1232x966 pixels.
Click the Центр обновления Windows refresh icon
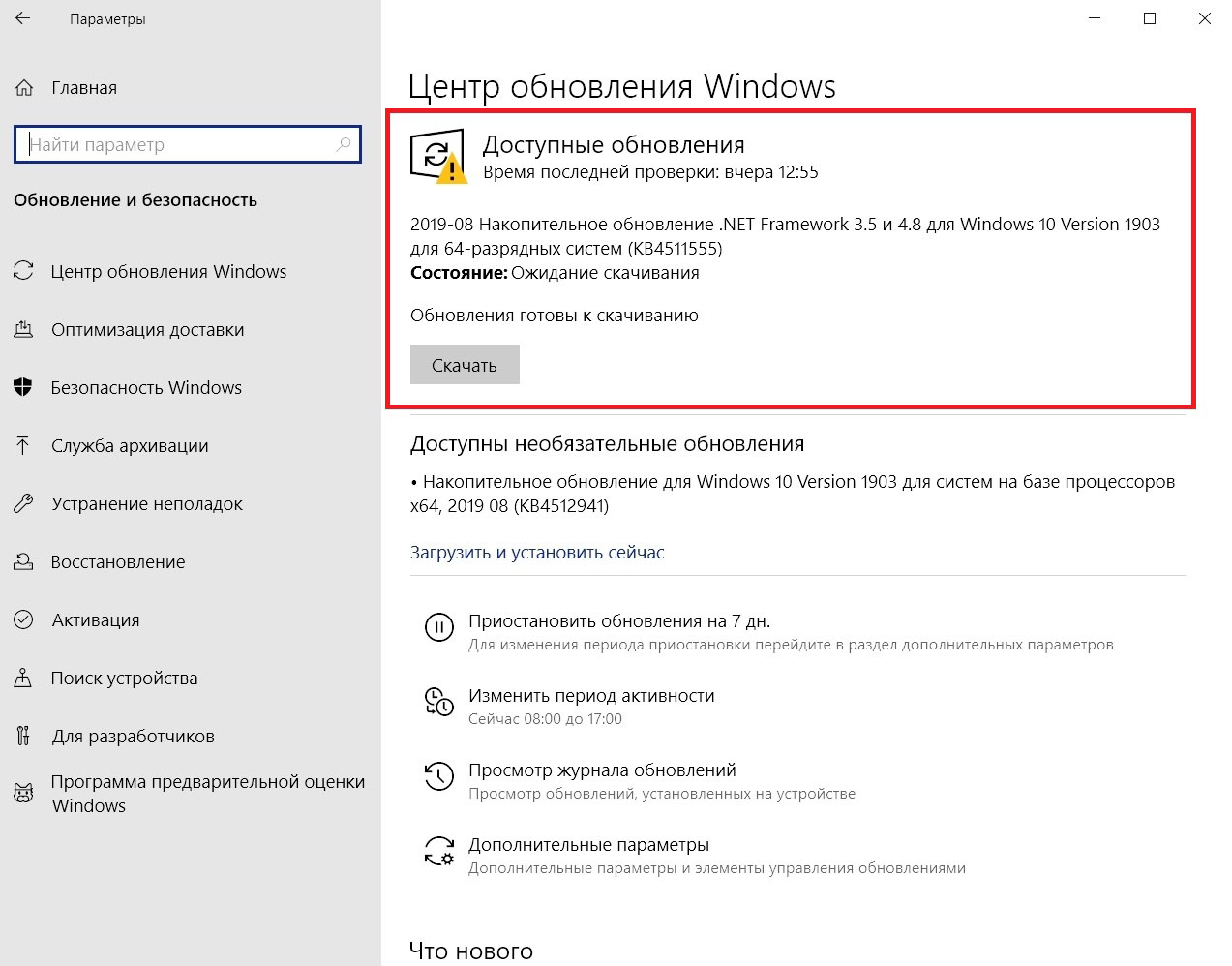[24, 271]
